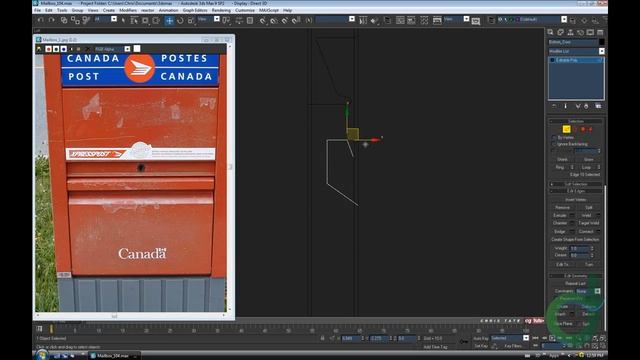The height and width of the screenshot is (360, 640).
Task: Toggle Window/Crossing selection icon
Action: point(156,20)
